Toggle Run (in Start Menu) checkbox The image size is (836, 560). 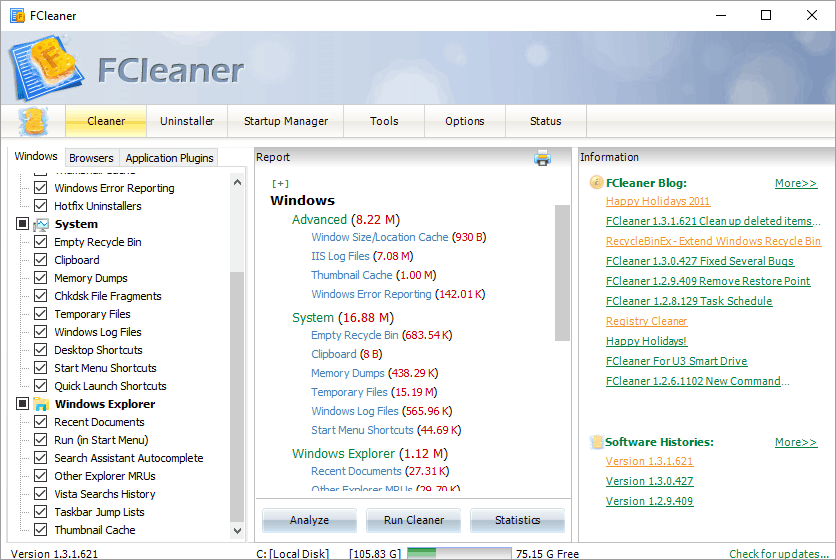point(41,440)
